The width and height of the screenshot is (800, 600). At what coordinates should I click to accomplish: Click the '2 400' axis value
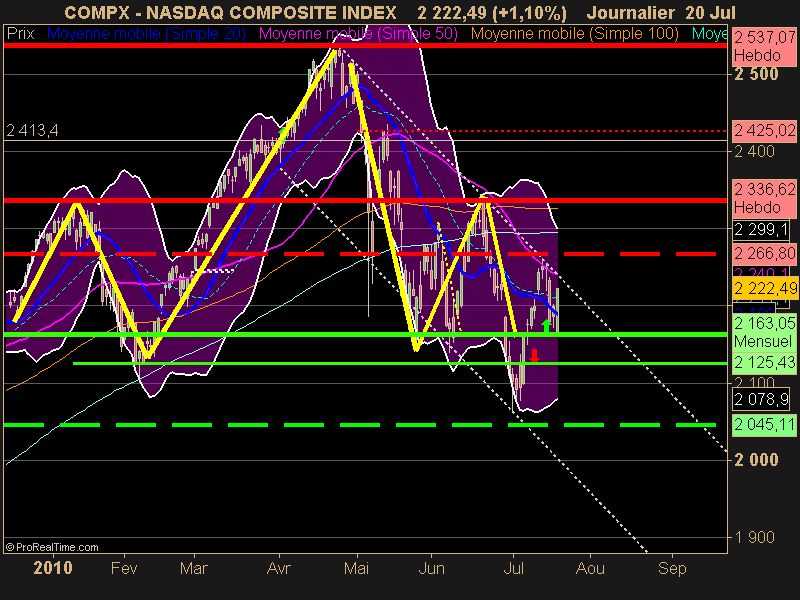tap(754, 152)
